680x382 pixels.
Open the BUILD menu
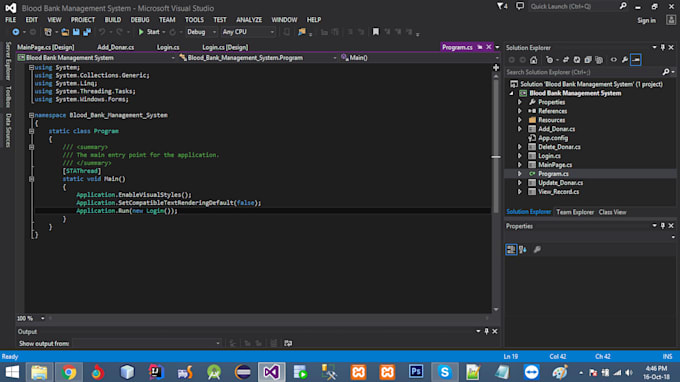(x=113, y=20)
